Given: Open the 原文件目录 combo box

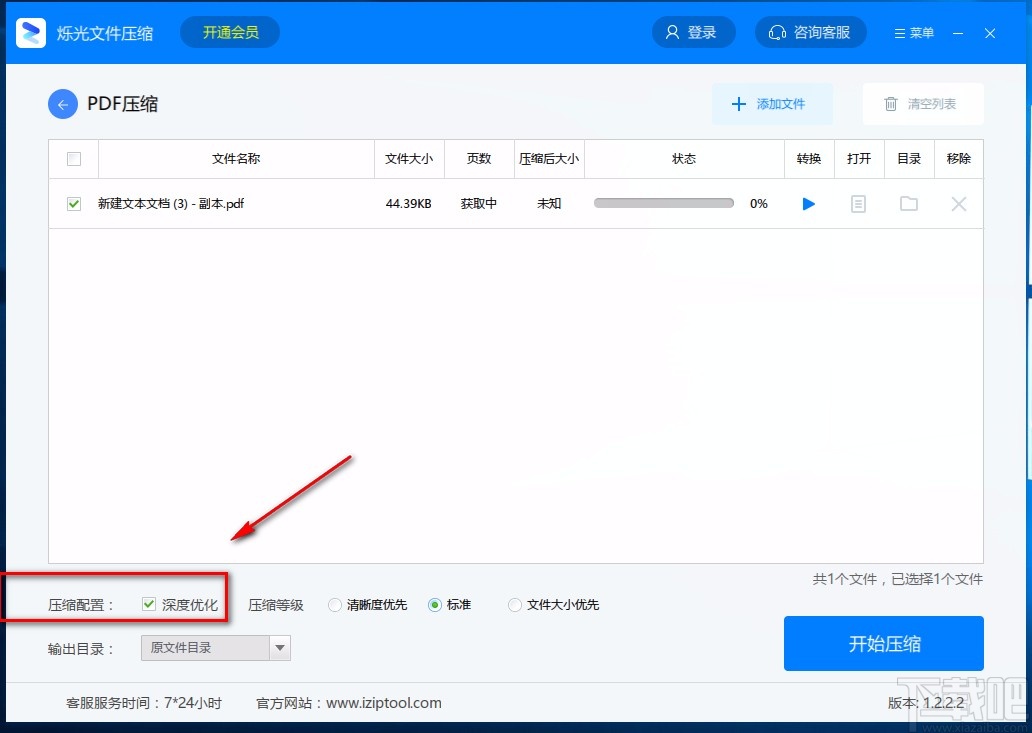Looking at the screenshot, I should click(x=215, y=648).
